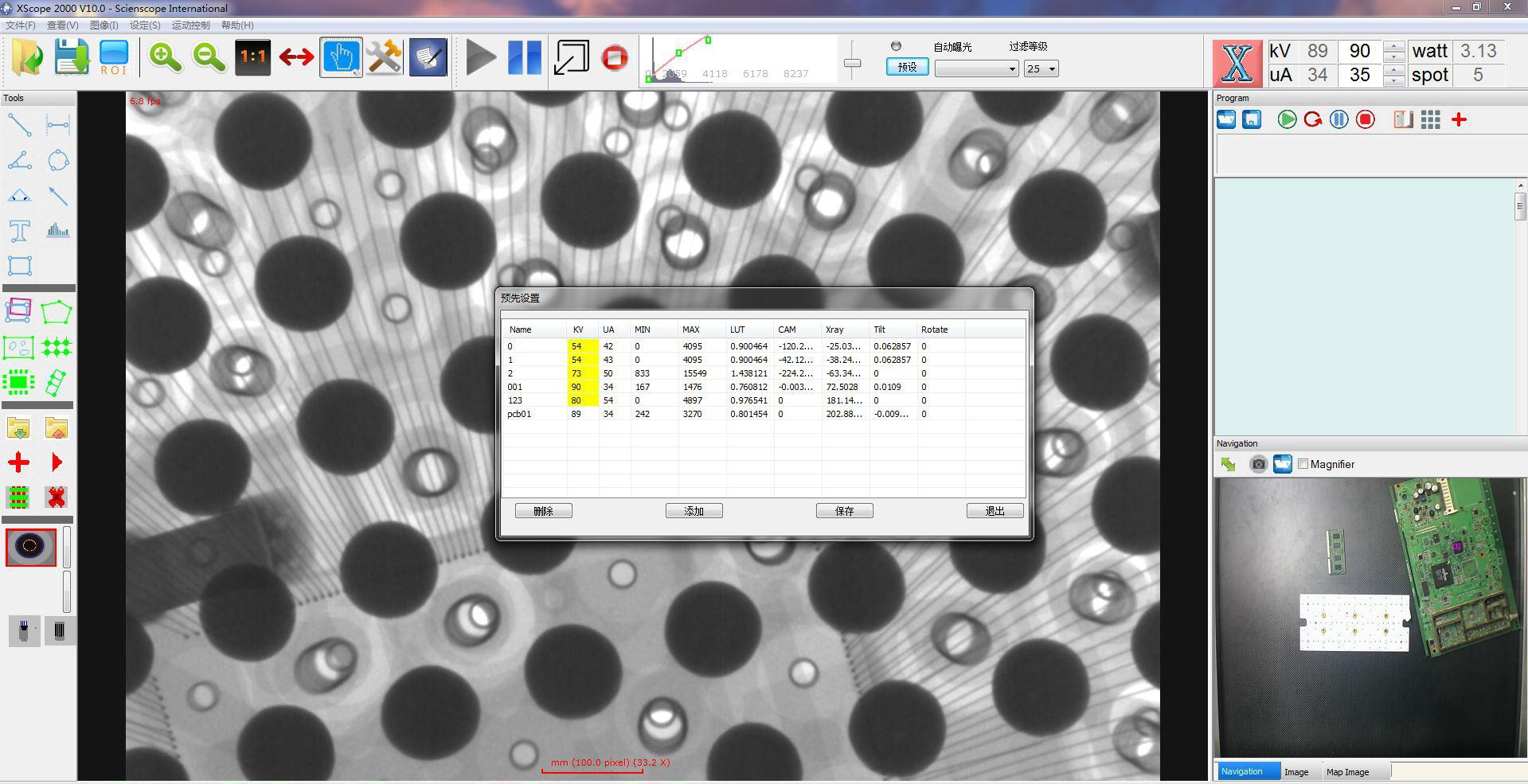This screenshot has width=1528, height=784.
Task: Open wrench and hammer settings tool
Action: pyautogui.click(x=384, y=57)
